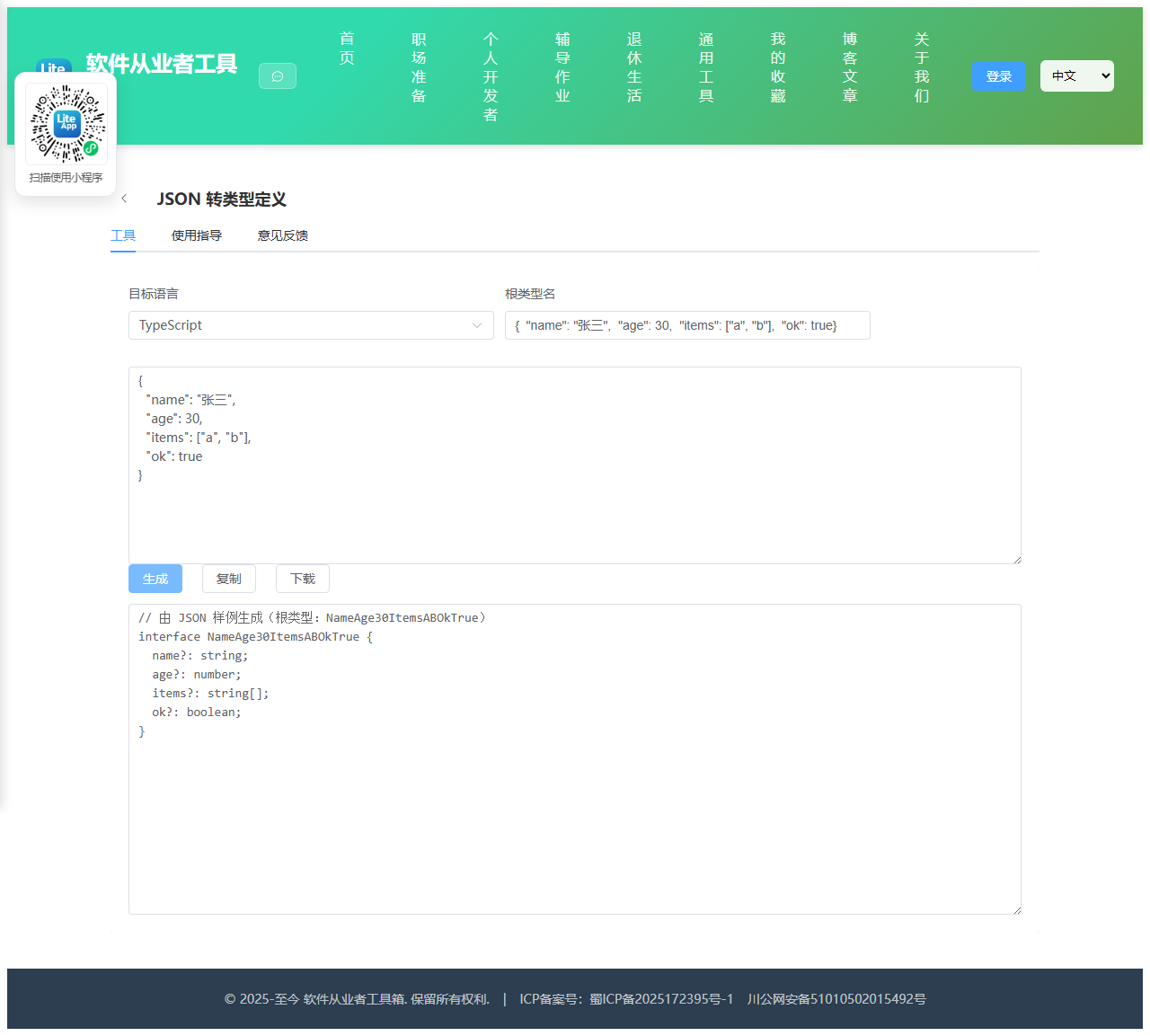Open the 辅导作业 menu
The image size is (1150, 1036).
562,67
